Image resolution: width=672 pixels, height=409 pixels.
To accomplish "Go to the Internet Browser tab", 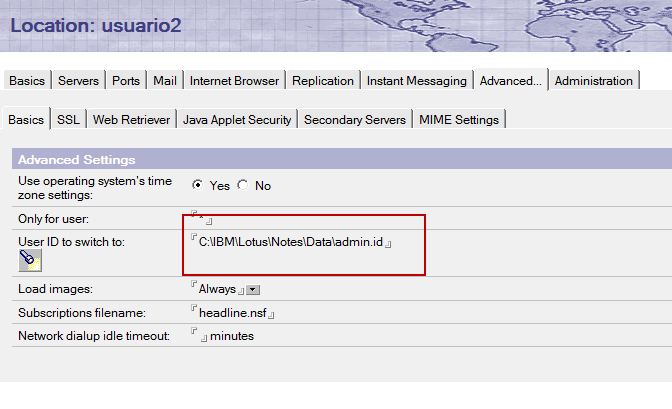I will click(x=234, y=81).
